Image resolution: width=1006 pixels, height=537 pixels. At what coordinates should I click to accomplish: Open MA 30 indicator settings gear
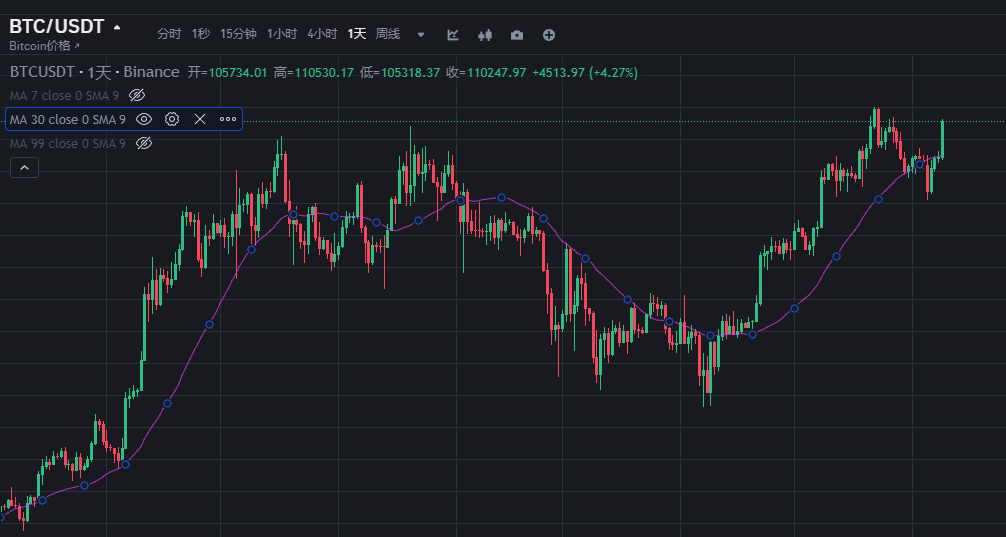[172, 119]
